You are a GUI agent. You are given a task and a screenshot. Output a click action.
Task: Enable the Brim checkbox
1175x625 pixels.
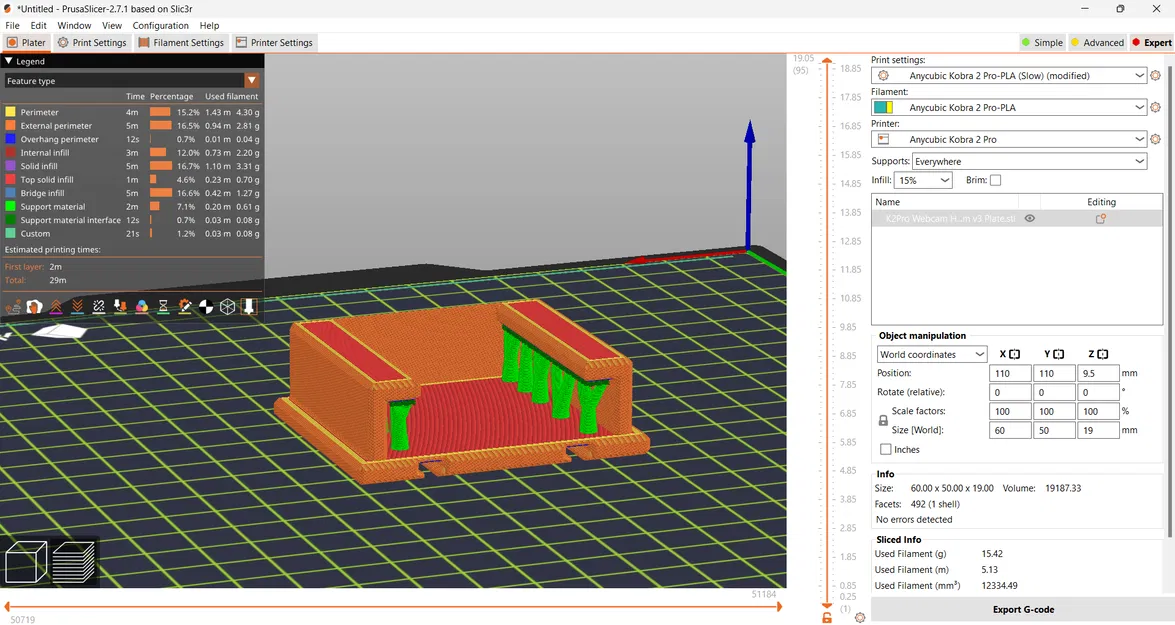[995, 180]
